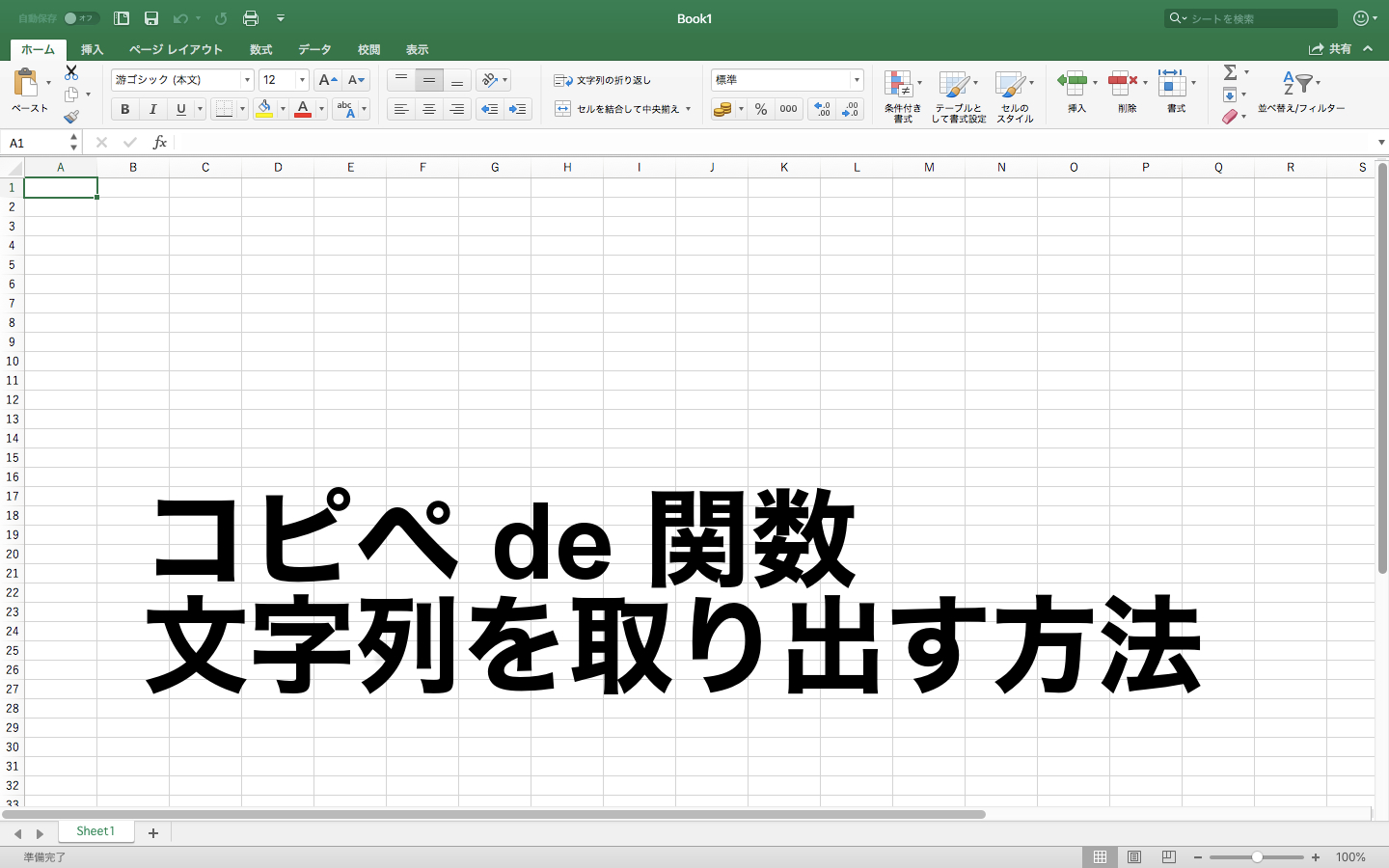Select the italic formatting icon
This screenshot has width=1389, height=868.
coord(152,109)
